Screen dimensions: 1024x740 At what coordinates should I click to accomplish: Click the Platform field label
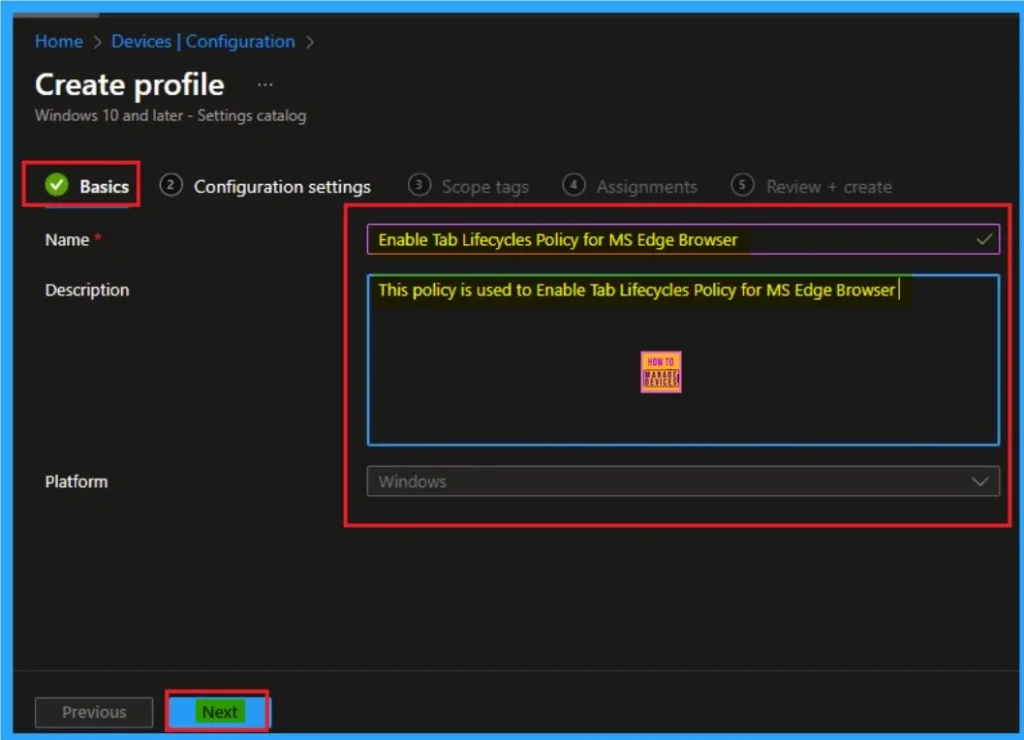76,482
